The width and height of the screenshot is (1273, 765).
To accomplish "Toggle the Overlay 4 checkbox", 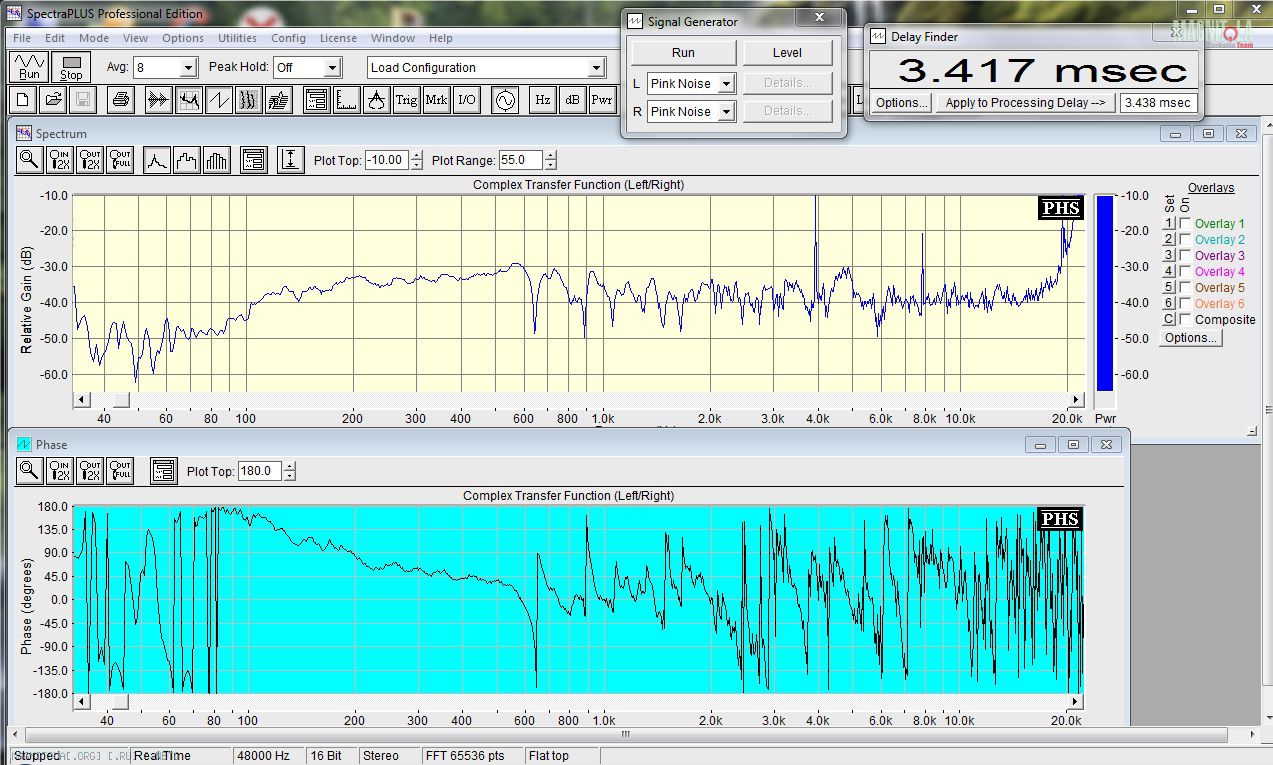I will (1185, 272).
